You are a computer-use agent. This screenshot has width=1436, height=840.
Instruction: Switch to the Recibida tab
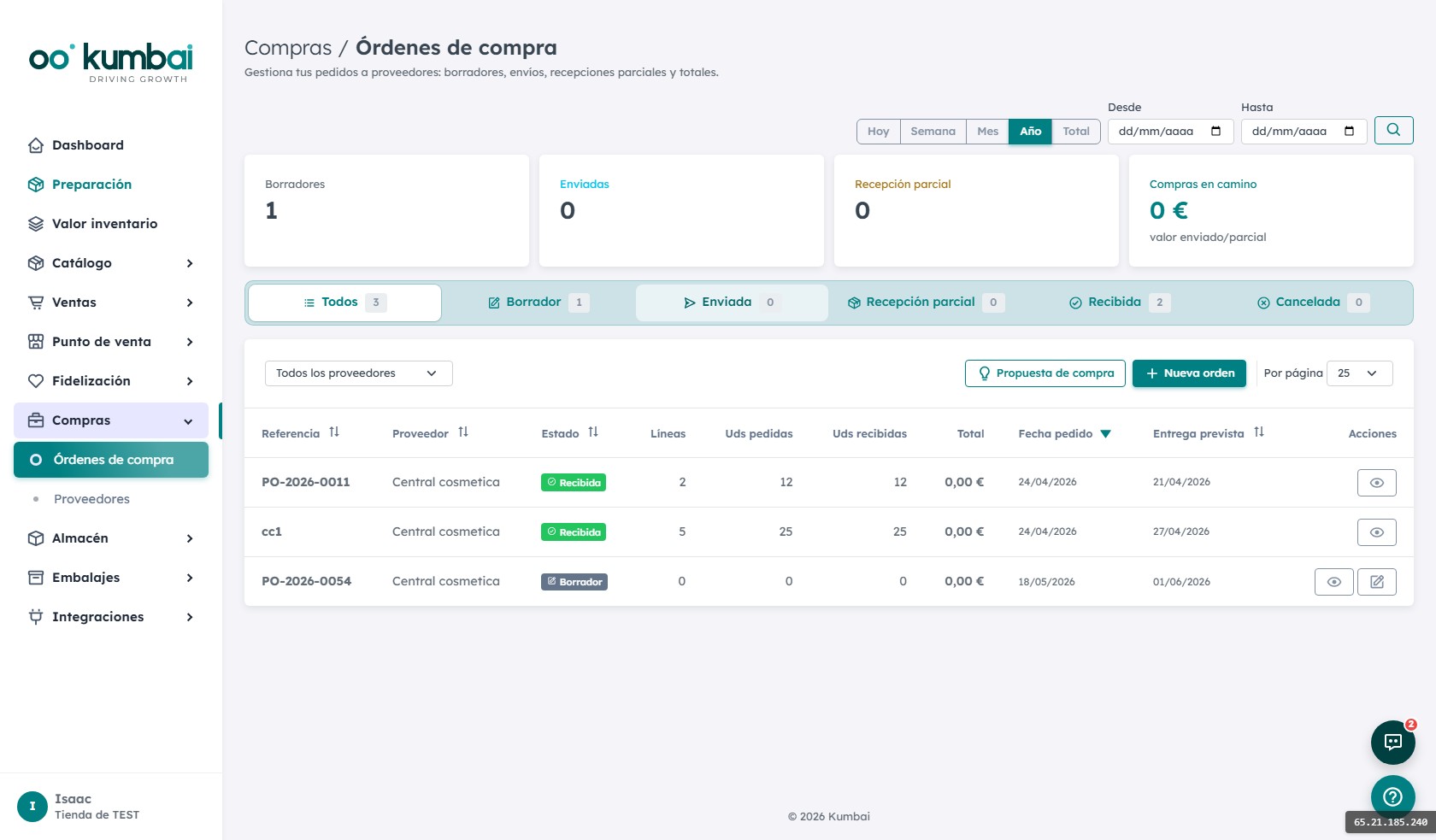point(1120,303)
